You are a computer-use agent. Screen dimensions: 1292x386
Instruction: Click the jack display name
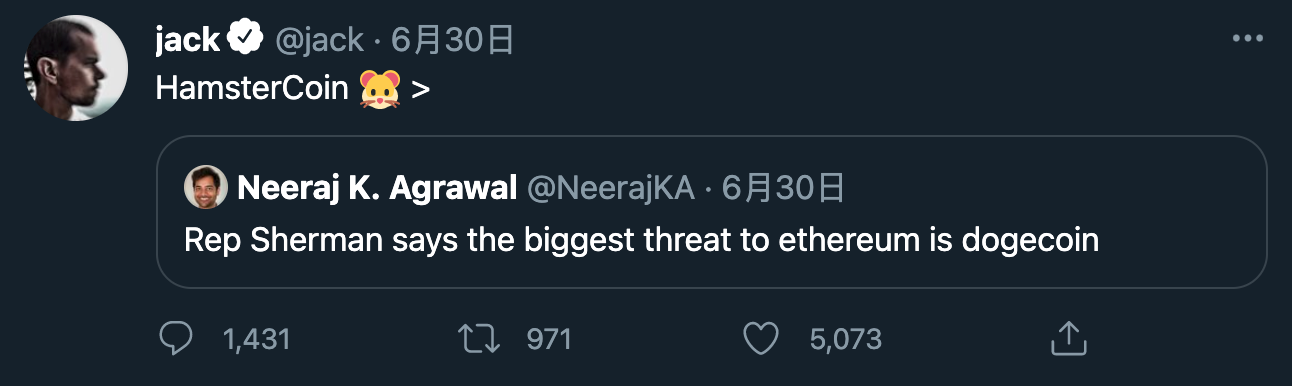click(189, 39)
